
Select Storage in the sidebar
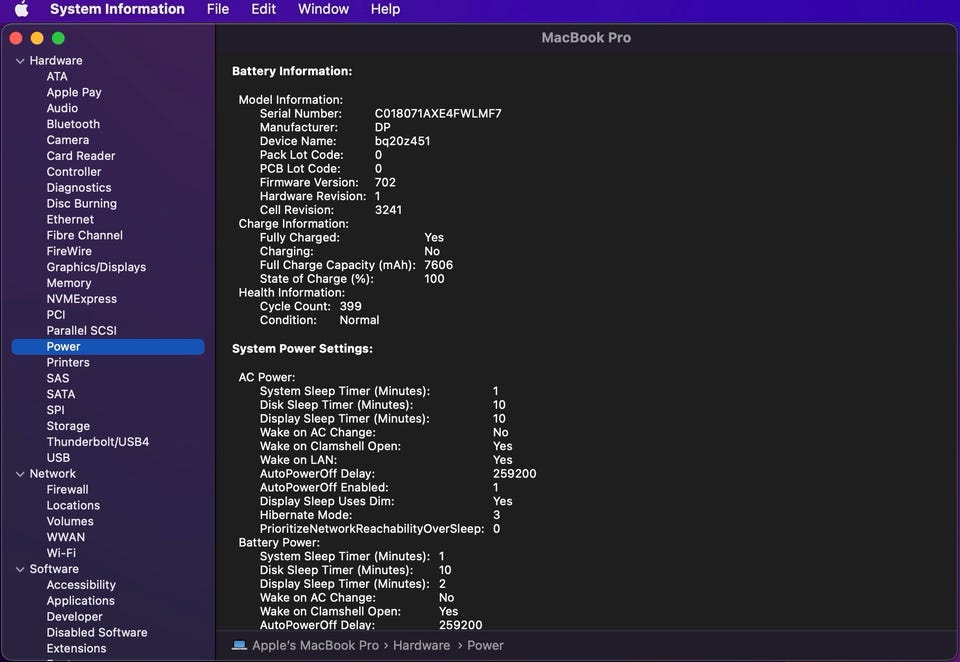click(x=68, y=426)
